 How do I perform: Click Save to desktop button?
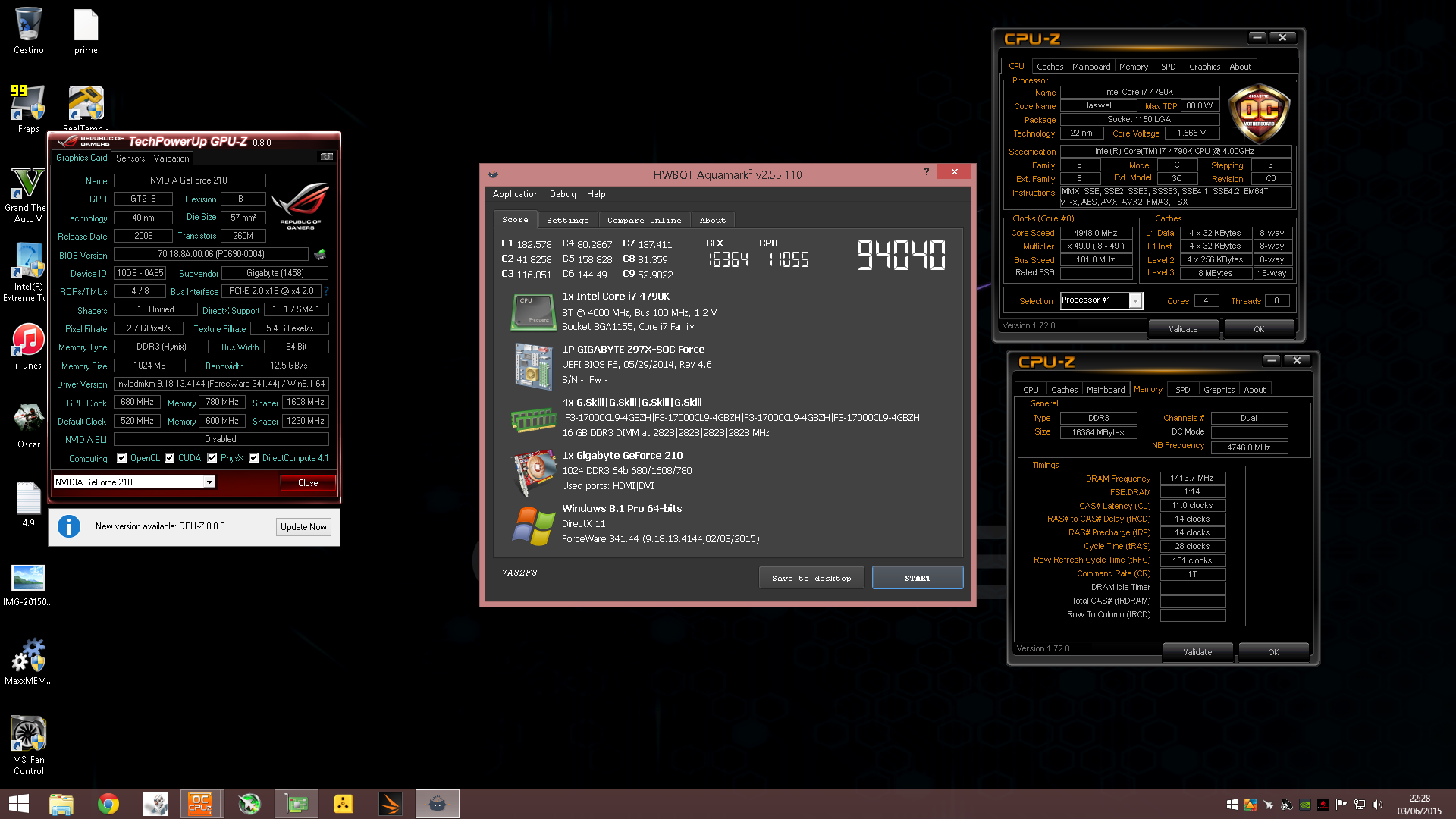point(811,578)
